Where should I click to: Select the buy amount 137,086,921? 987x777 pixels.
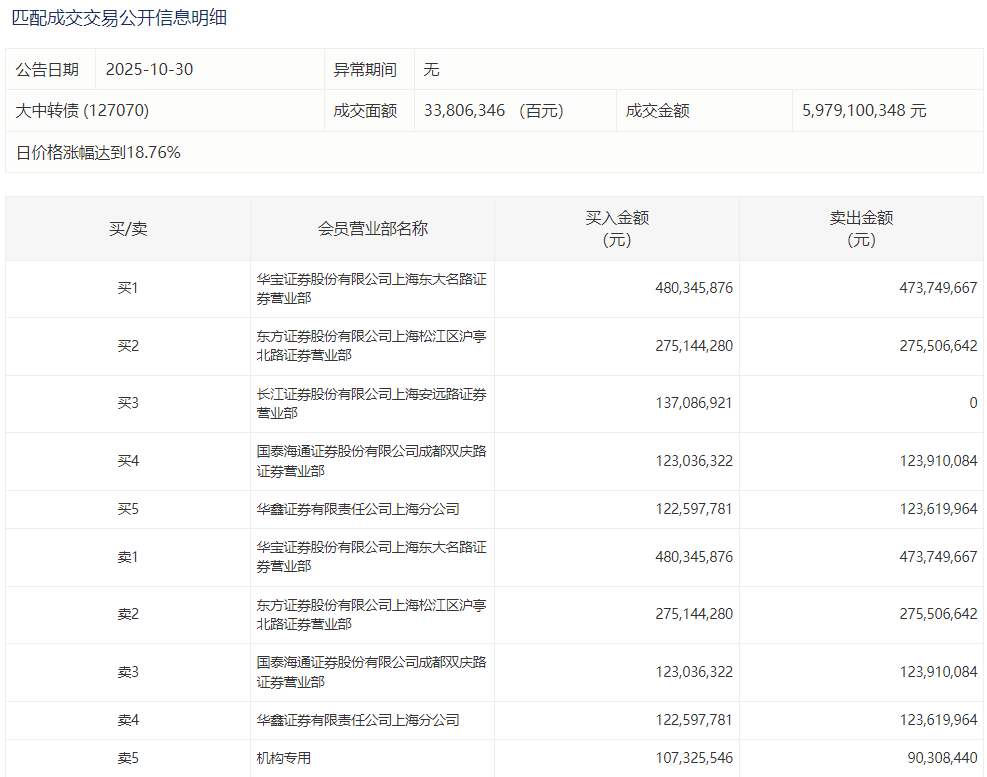click(x=693, y=404)
